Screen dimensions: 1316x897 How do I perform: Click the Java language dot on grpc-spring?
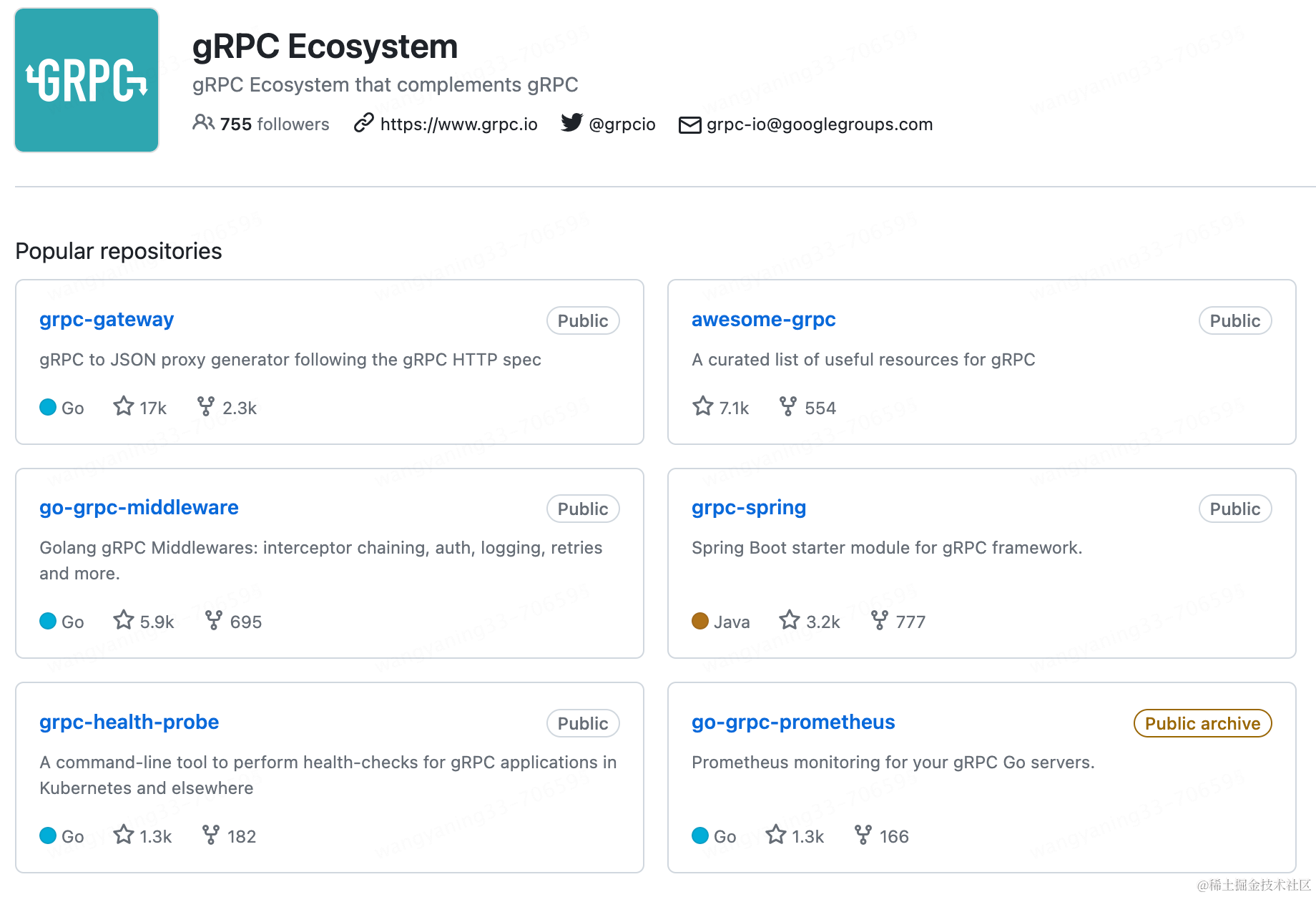700,621
